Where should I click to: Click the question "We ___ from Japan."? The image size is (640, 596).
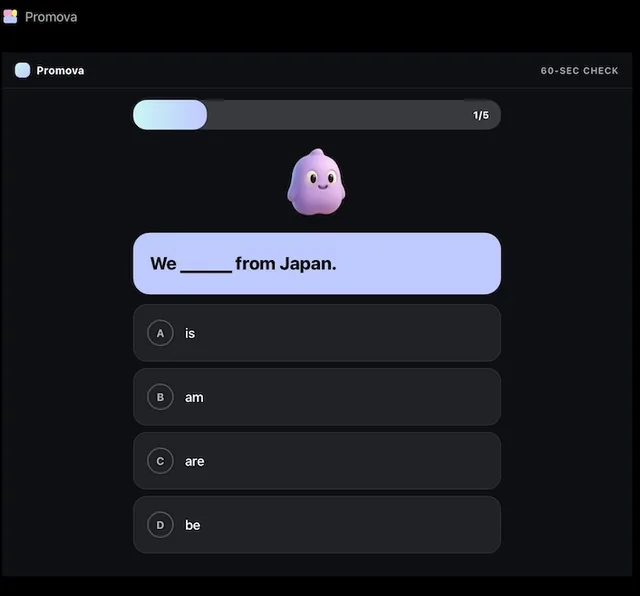[x=317, y=263]
